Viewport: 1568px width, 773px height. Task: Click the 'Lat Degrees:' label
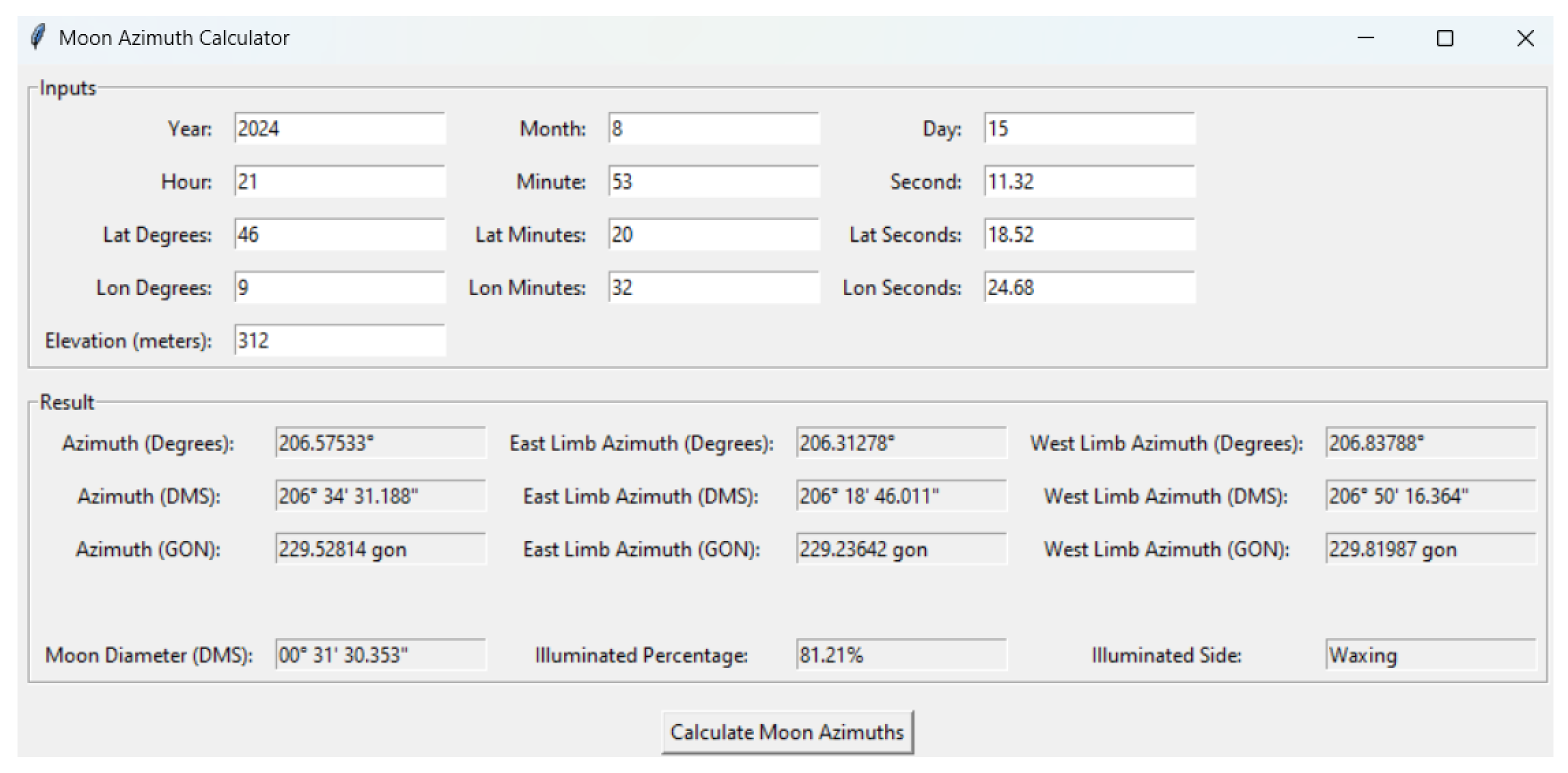coord(157,235)
